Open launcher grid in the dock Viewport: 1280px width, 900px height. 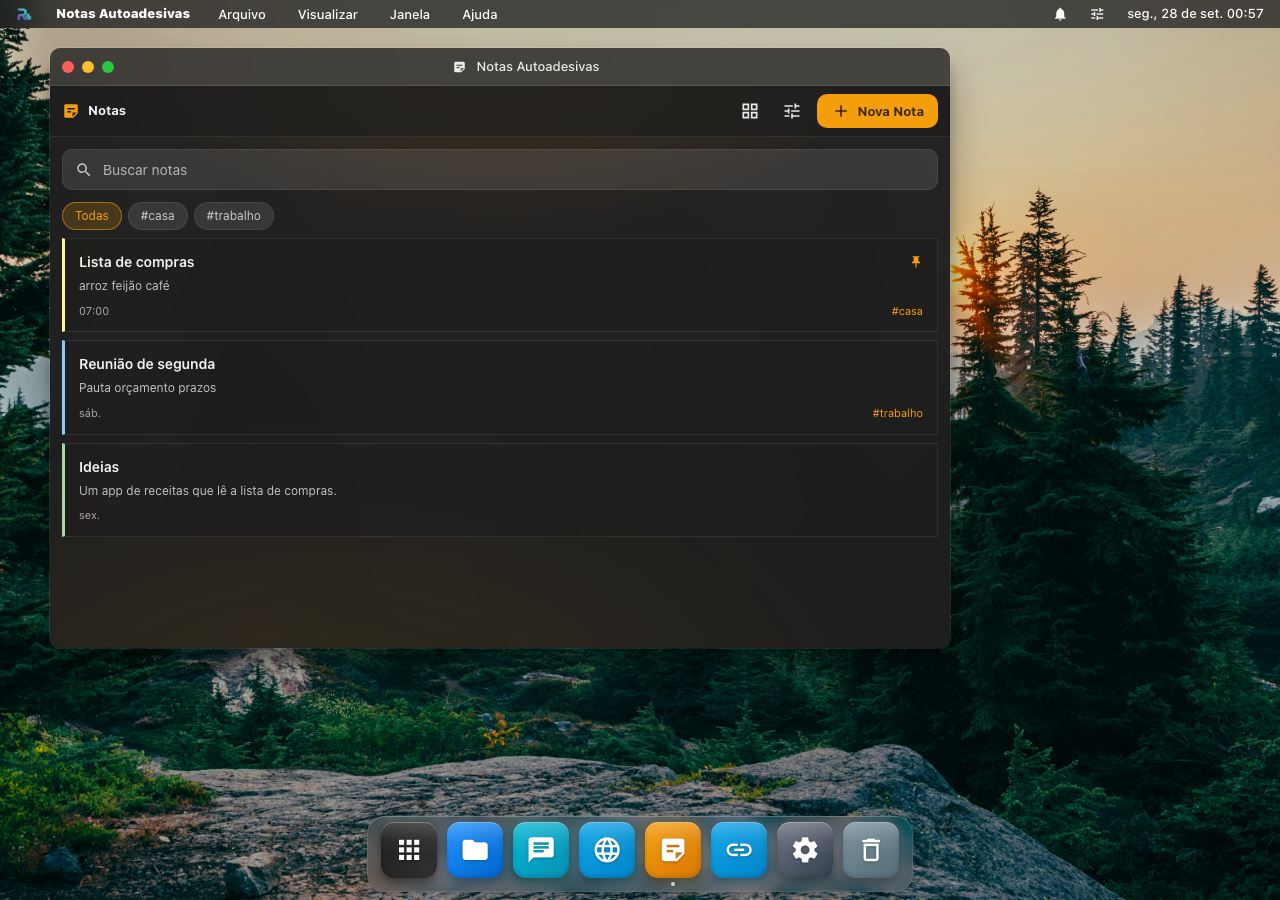tap(409, 850)
